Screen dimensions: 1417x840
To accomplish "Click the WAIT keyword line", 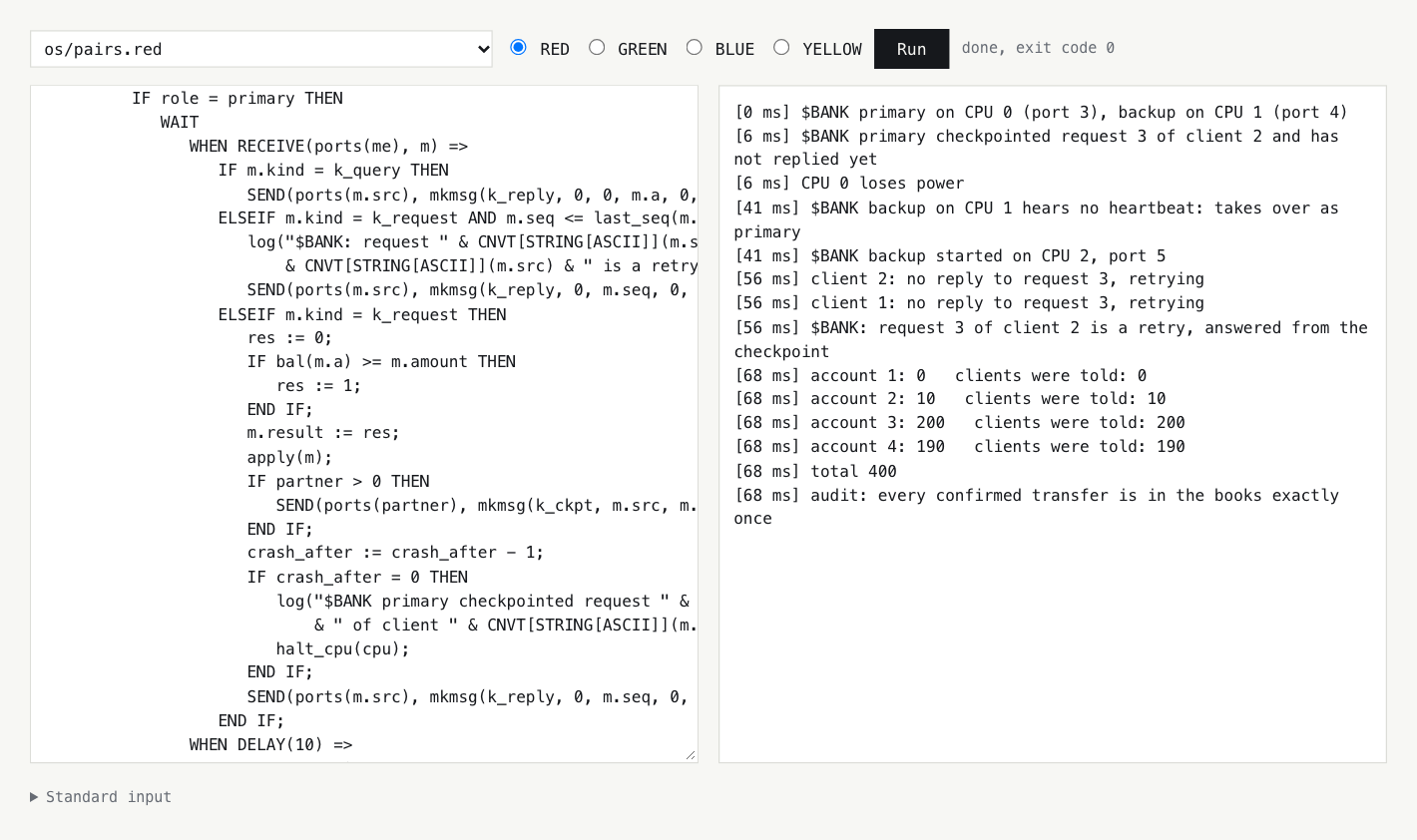I will pos(180,122).
